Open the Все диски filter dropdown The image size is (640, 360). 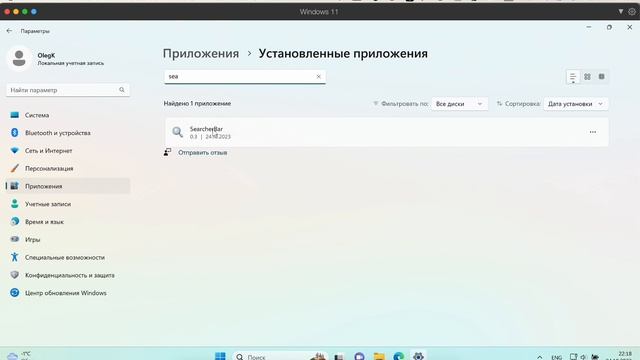[x=460, y=104]
